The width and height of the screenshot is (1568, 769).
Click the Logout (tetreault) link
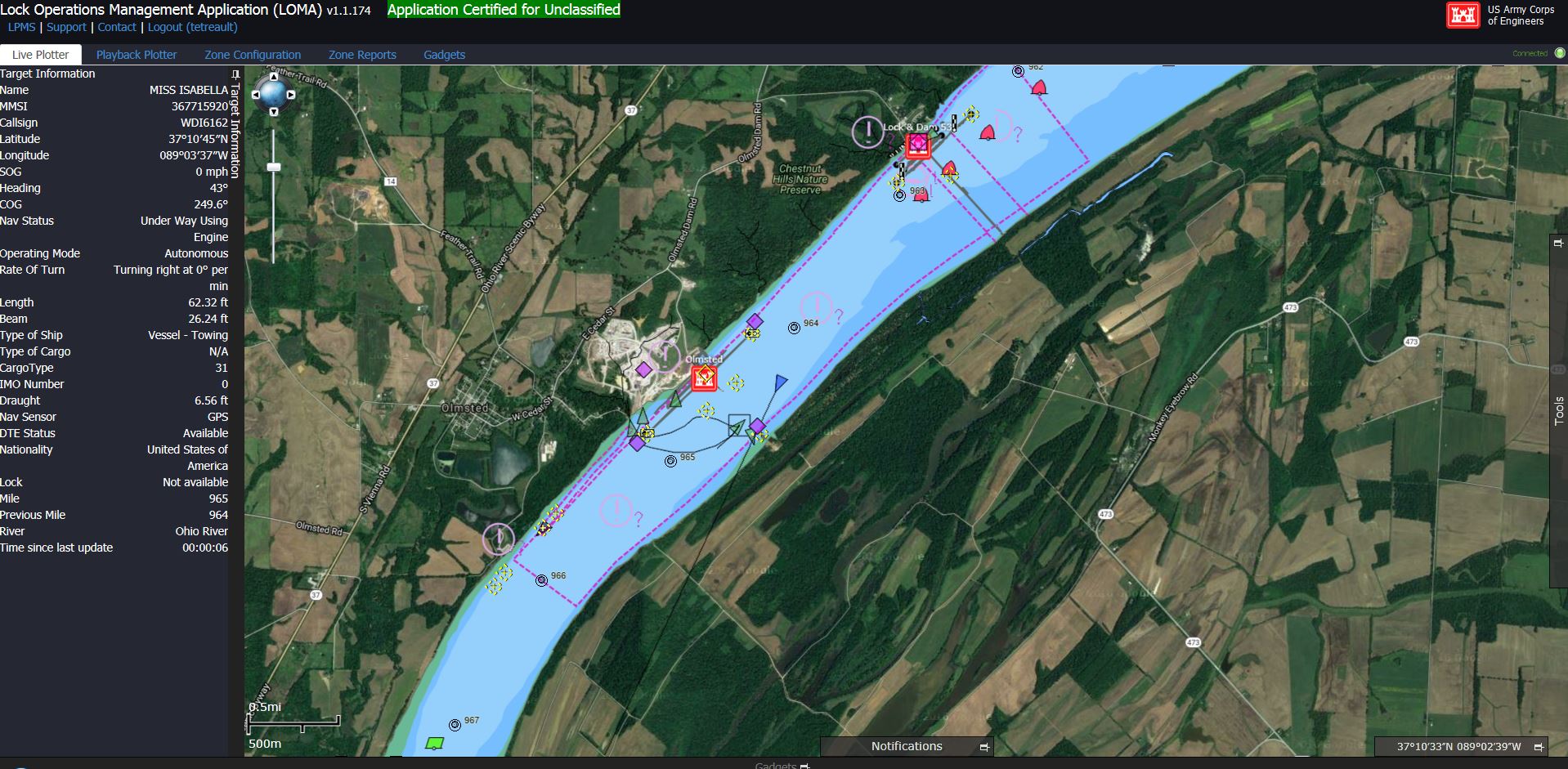(192, 27)
